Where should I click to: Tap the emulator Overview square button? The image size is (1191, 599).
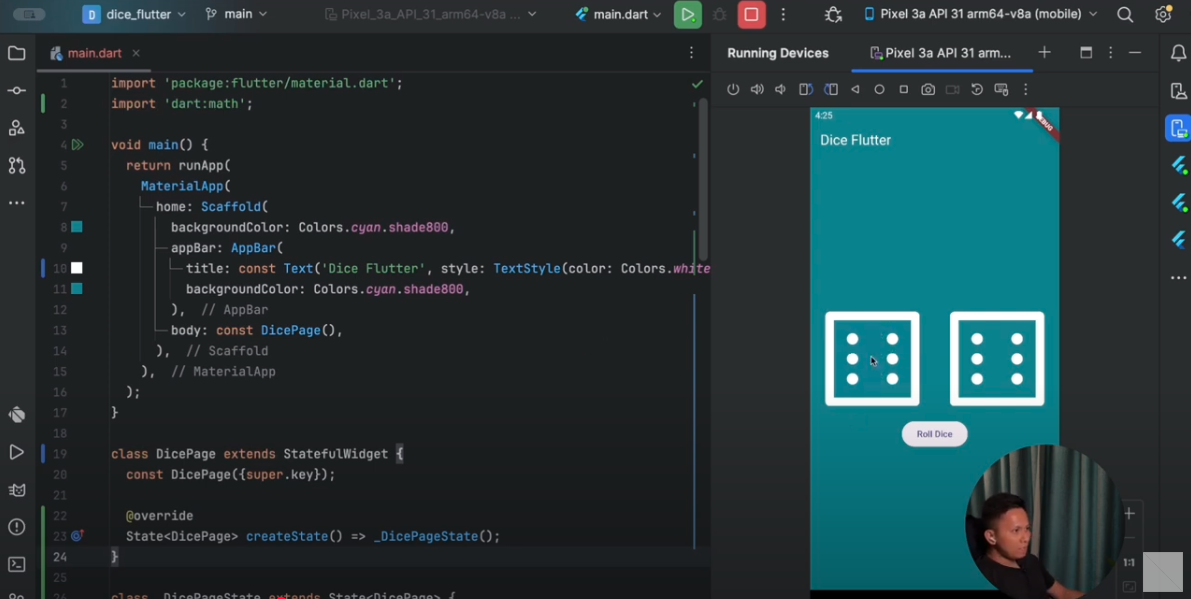pyautogui.click(x=904, y=90)
